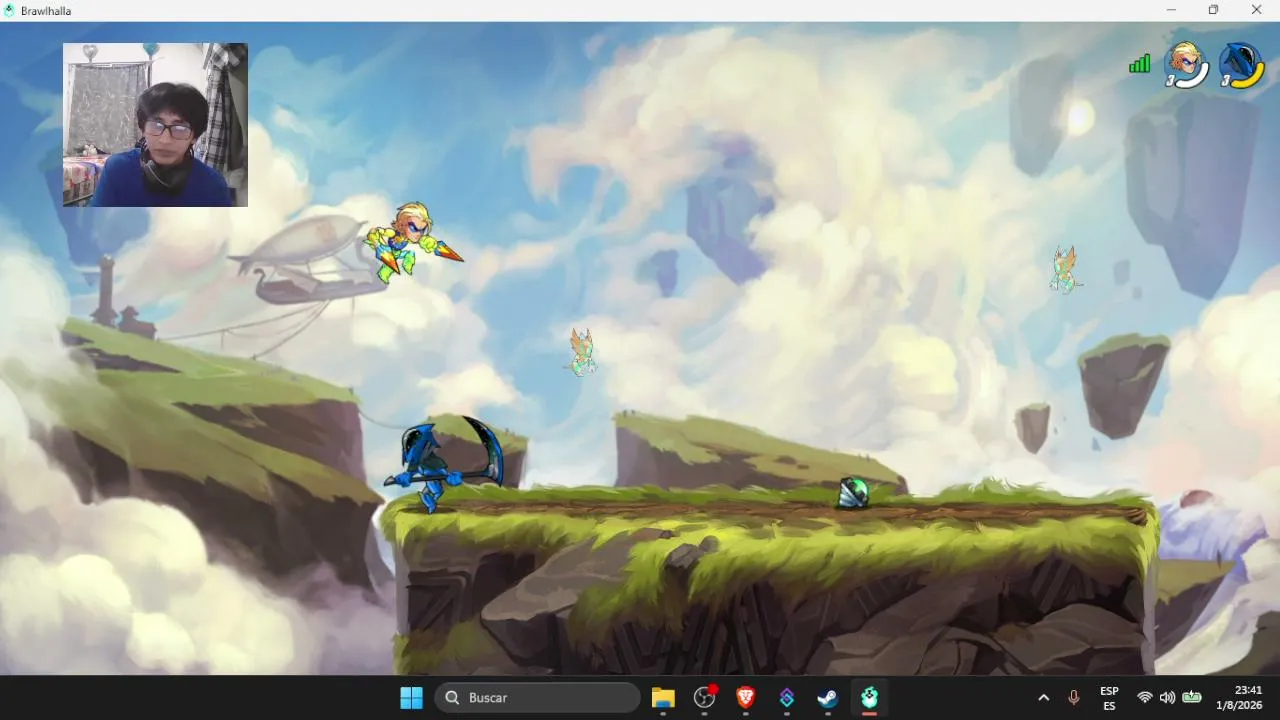Click the blue hooded legend's HUD portrait
This screenshot has width=1280, height=720.
tap(1241, 65)
